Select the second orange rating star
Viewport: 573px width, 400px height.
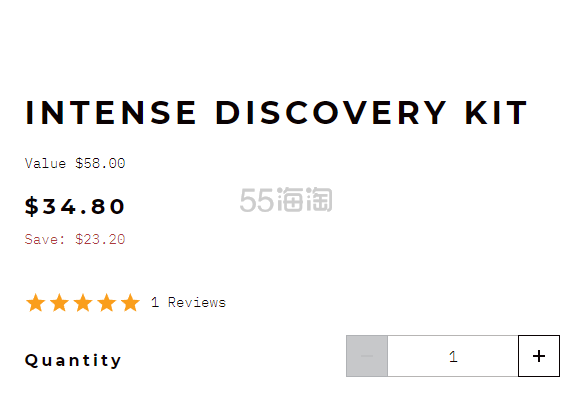click(x=59, y=303)
